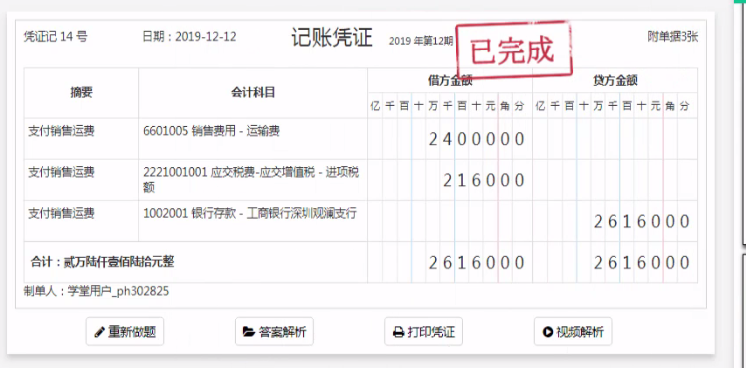
Task: Click the 借方金额 column header
Action: [450, 80]
